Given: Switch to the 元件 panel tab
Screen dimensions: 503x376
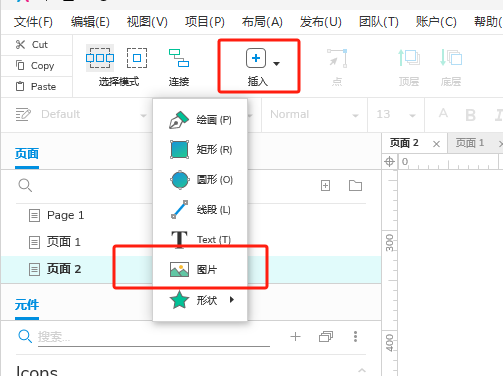Looking at the screenshot, I should (27, 305).
